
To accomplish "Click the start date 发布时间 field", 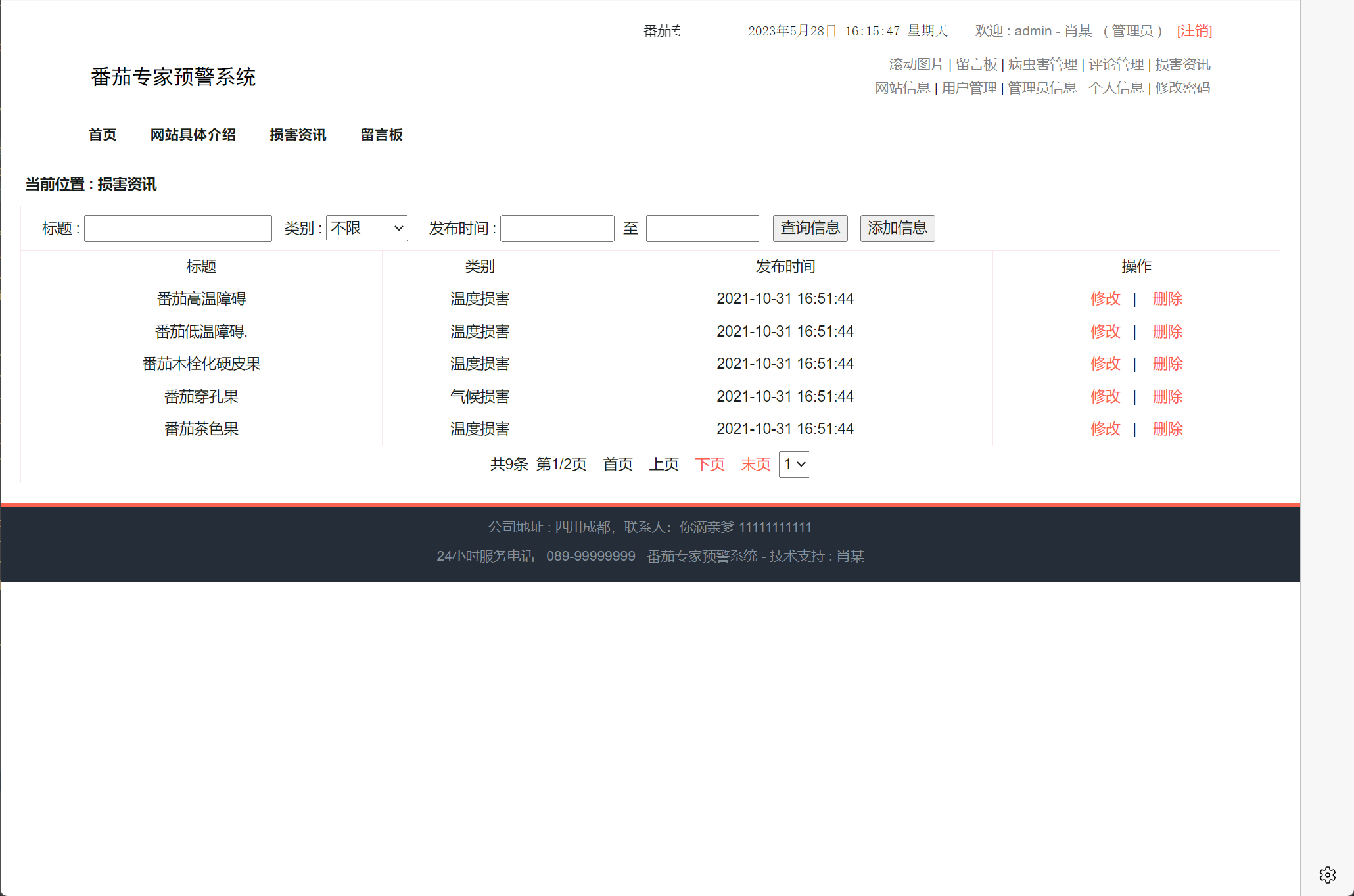I will click(x=557, y=228).
